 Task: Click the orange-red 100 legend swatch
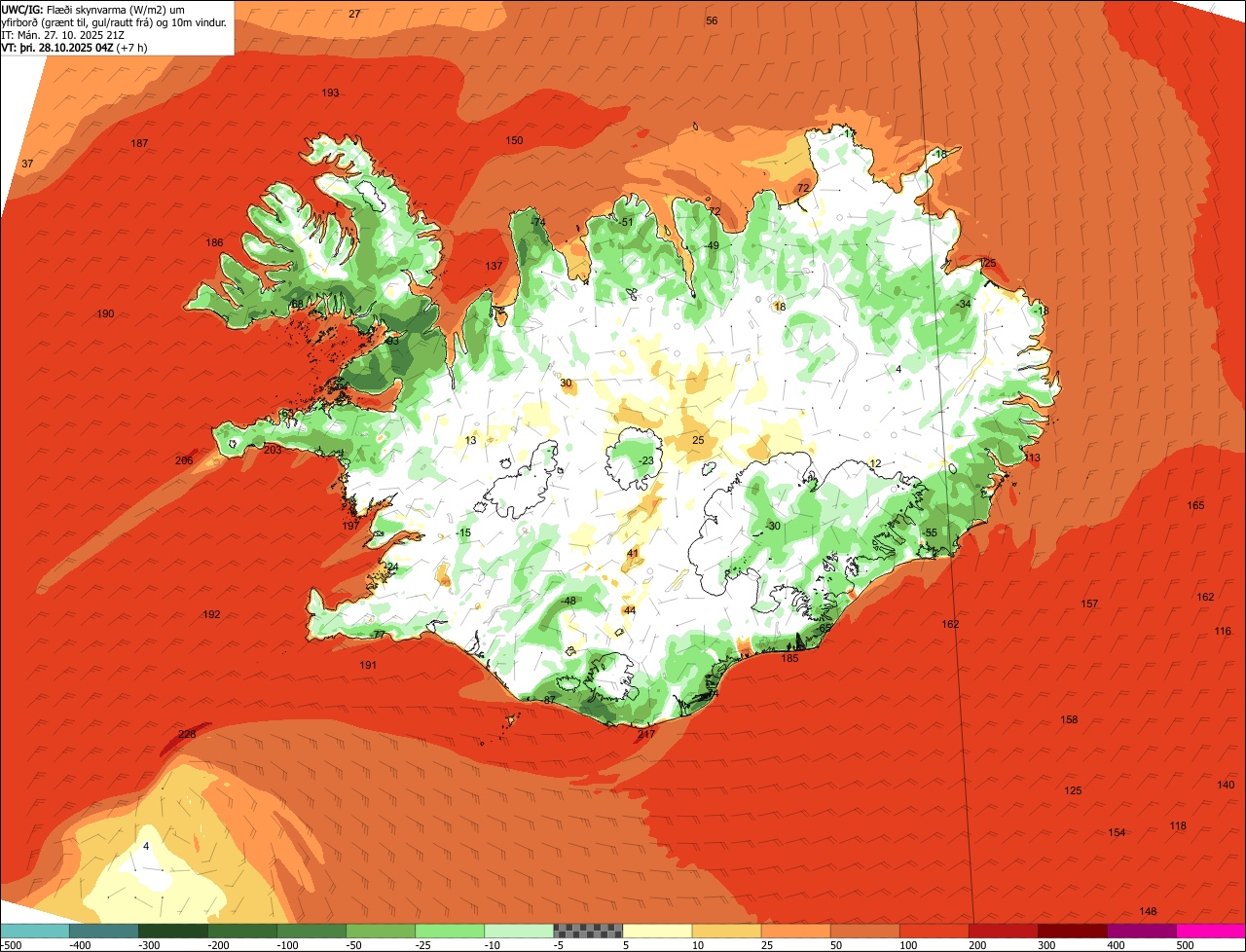tap(934, 931)
